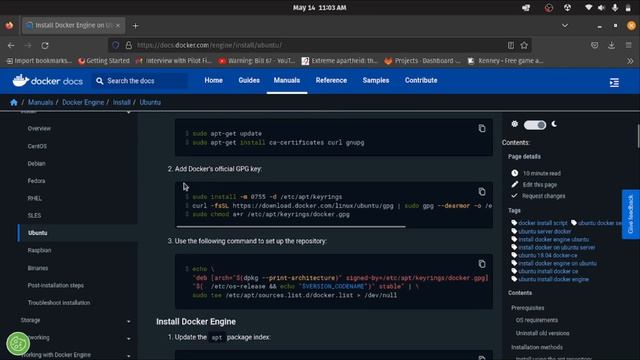The image size is (640, 360).
Task: Toggle the dark/light theme switch
Action: coord(535,125)
